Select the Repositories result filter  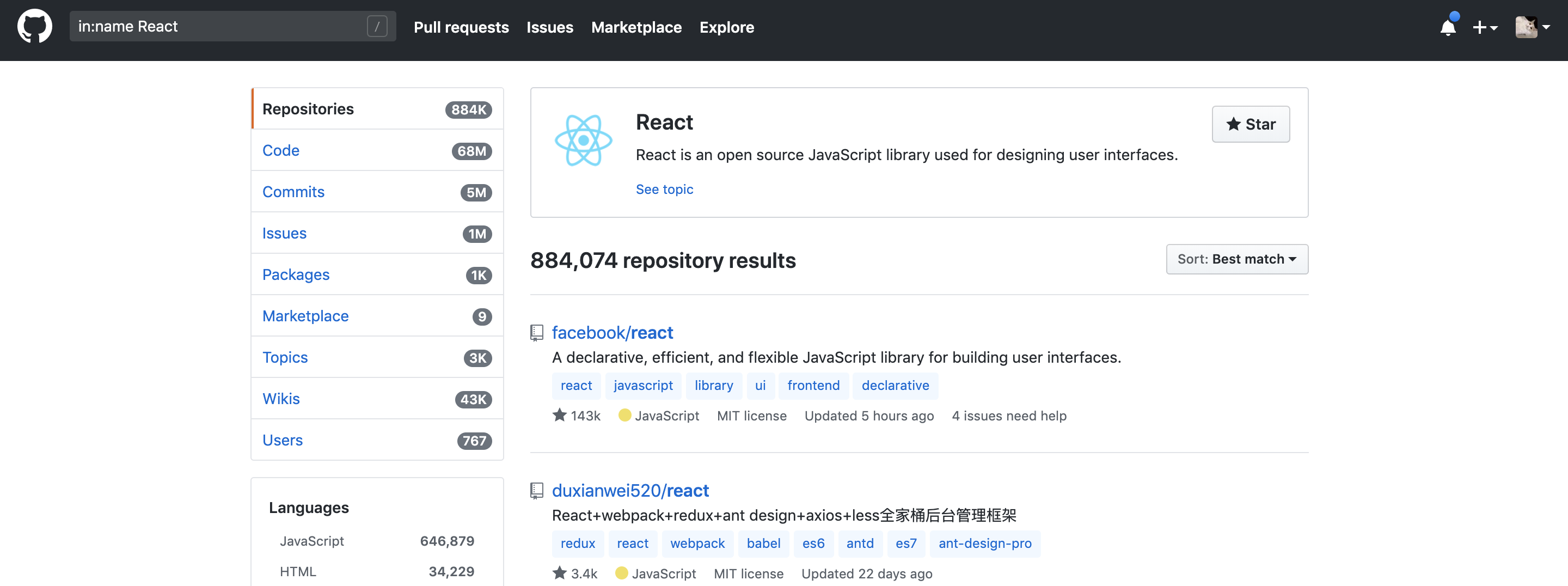click(377, 109)
